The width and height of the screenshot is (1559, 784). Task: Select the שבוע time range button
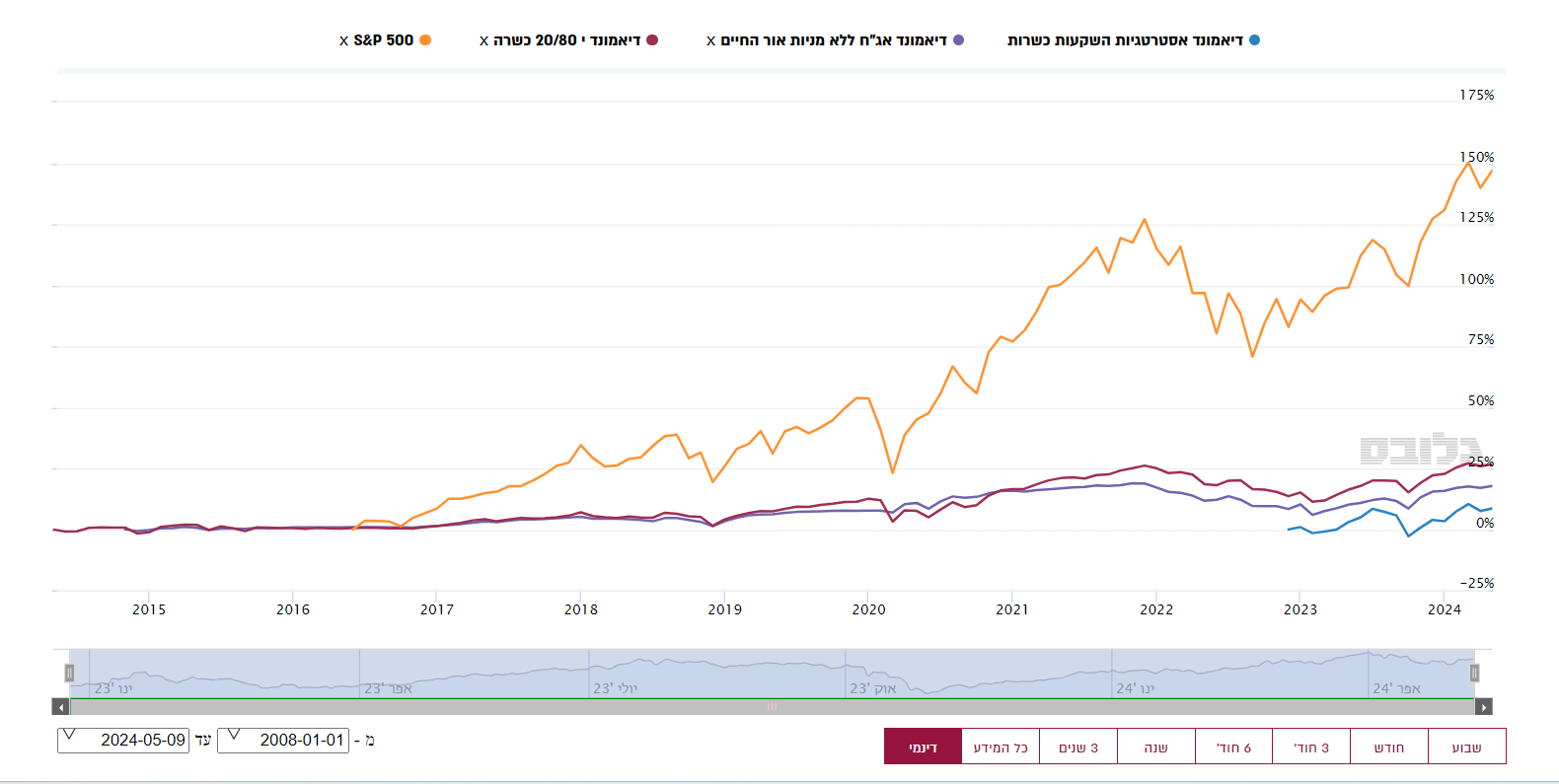(1466, 747)
